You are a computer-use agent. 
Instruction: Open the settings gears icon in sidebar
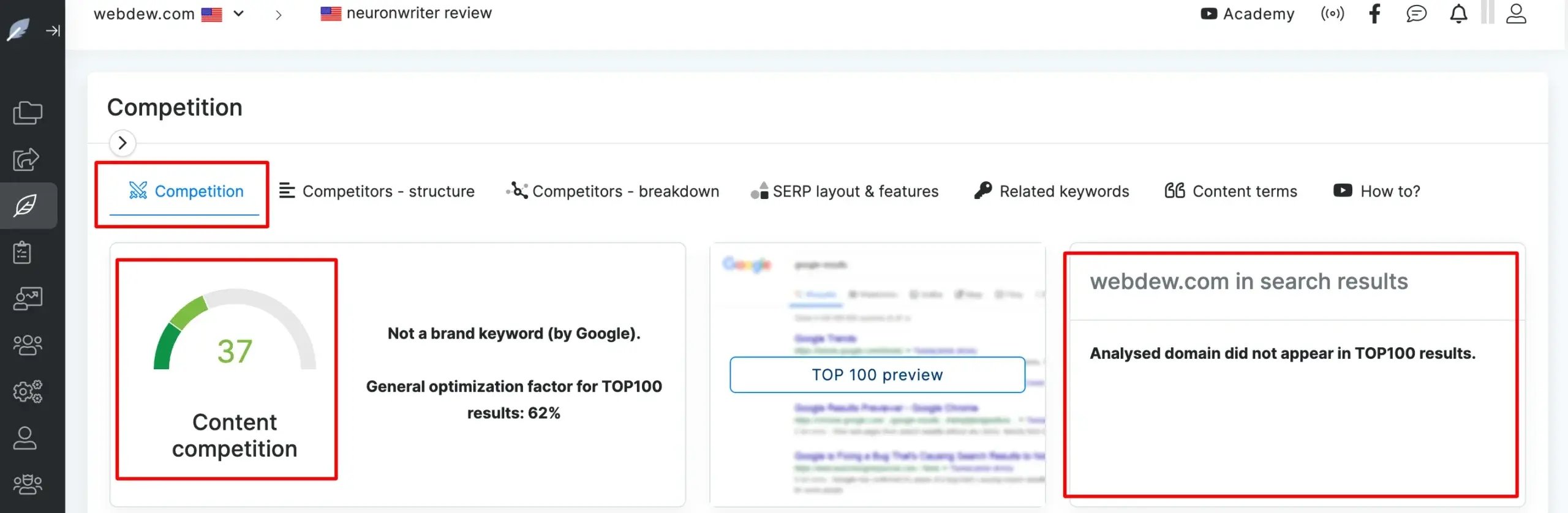(28, 391)
